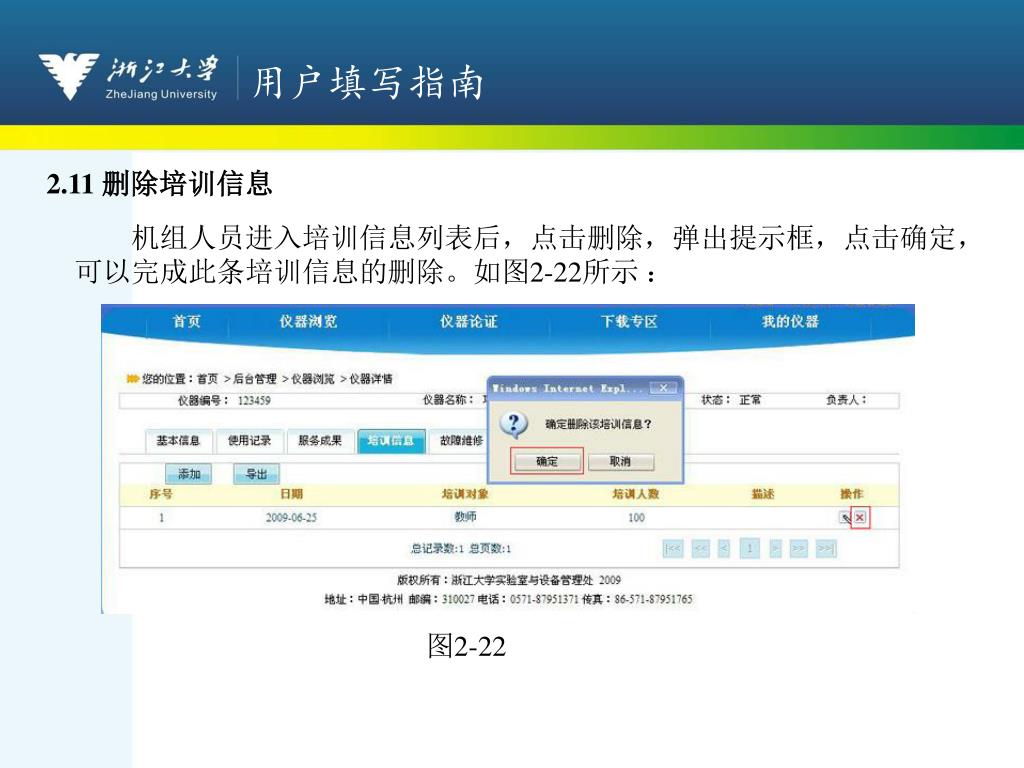Image resolution: width=1024 pixels, height=768 pixels.
Task: Click the 教师 cell in row 1
Action: (x=465, y=517)
